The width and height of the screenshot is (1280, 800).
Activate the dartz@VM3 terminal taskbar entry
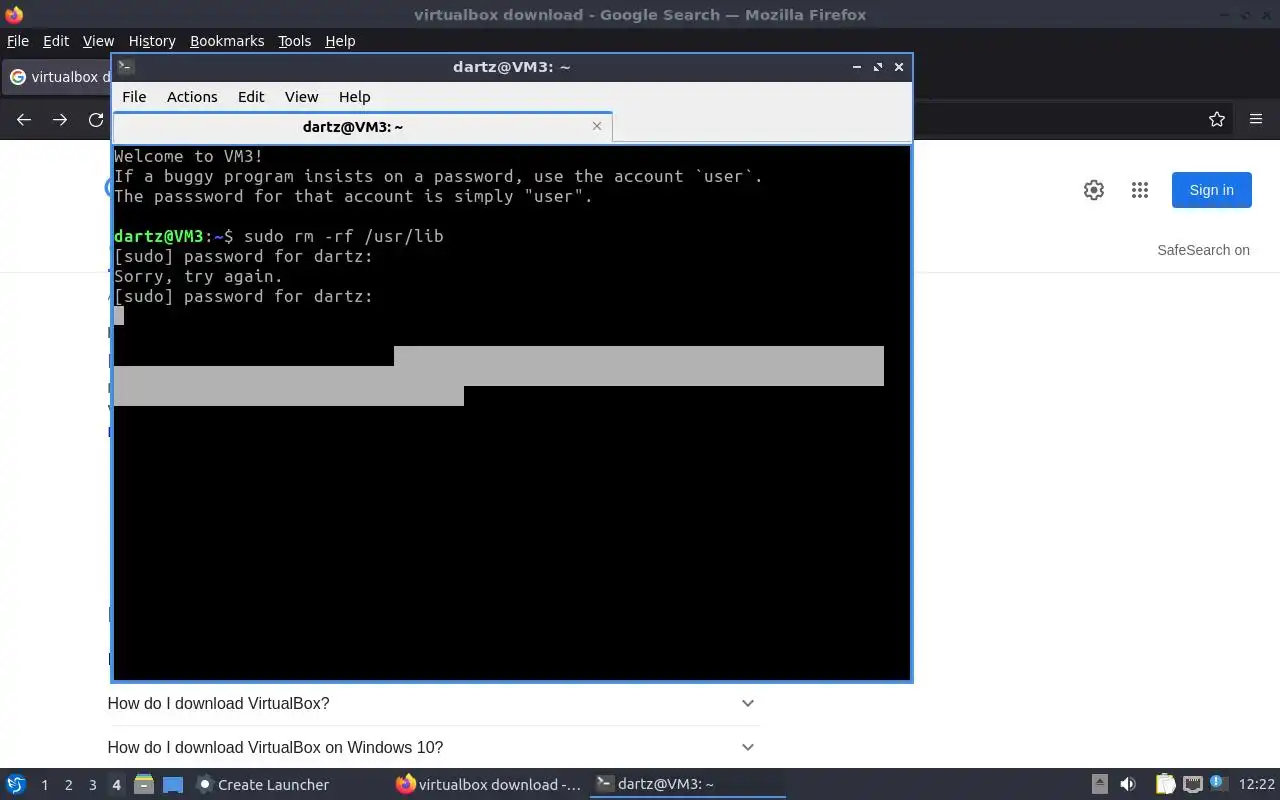coord(687,784)
